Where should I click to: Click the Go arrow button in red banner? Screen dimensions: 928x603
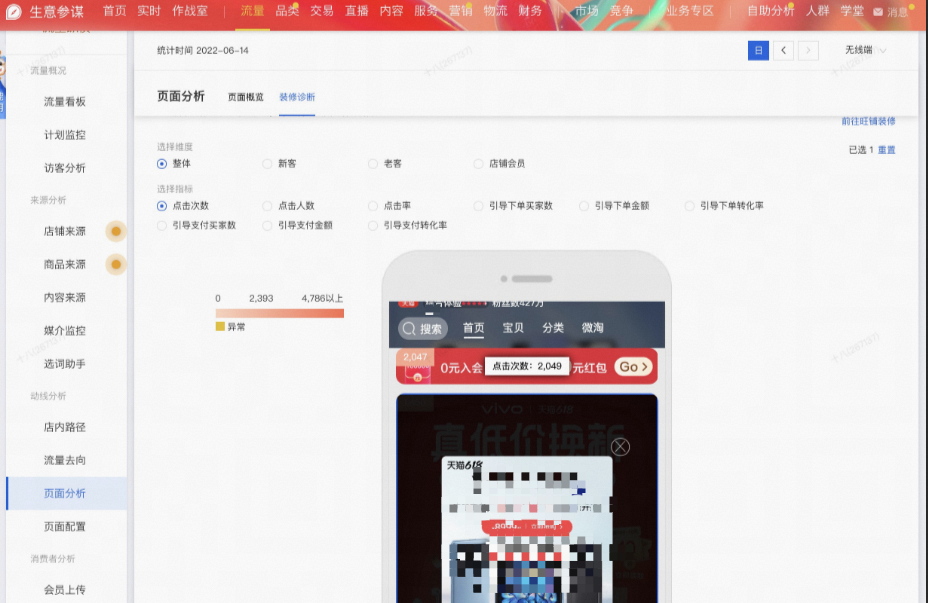point(633,367)
